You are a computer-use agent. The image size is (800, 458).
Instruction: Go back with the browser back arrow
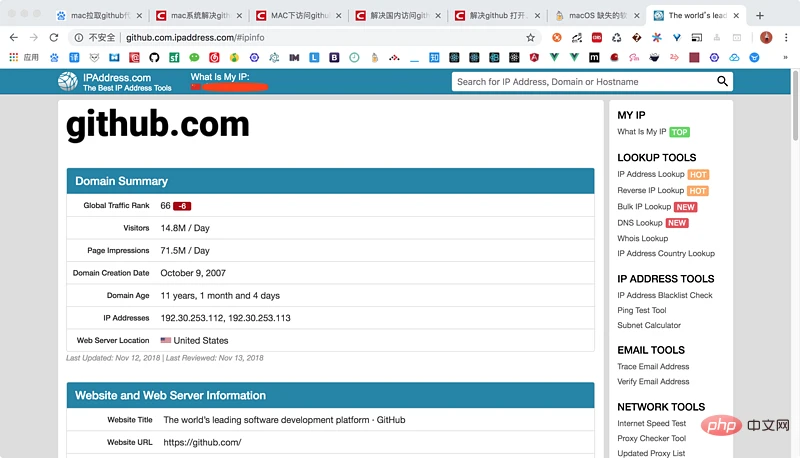(x=14, y=37)
